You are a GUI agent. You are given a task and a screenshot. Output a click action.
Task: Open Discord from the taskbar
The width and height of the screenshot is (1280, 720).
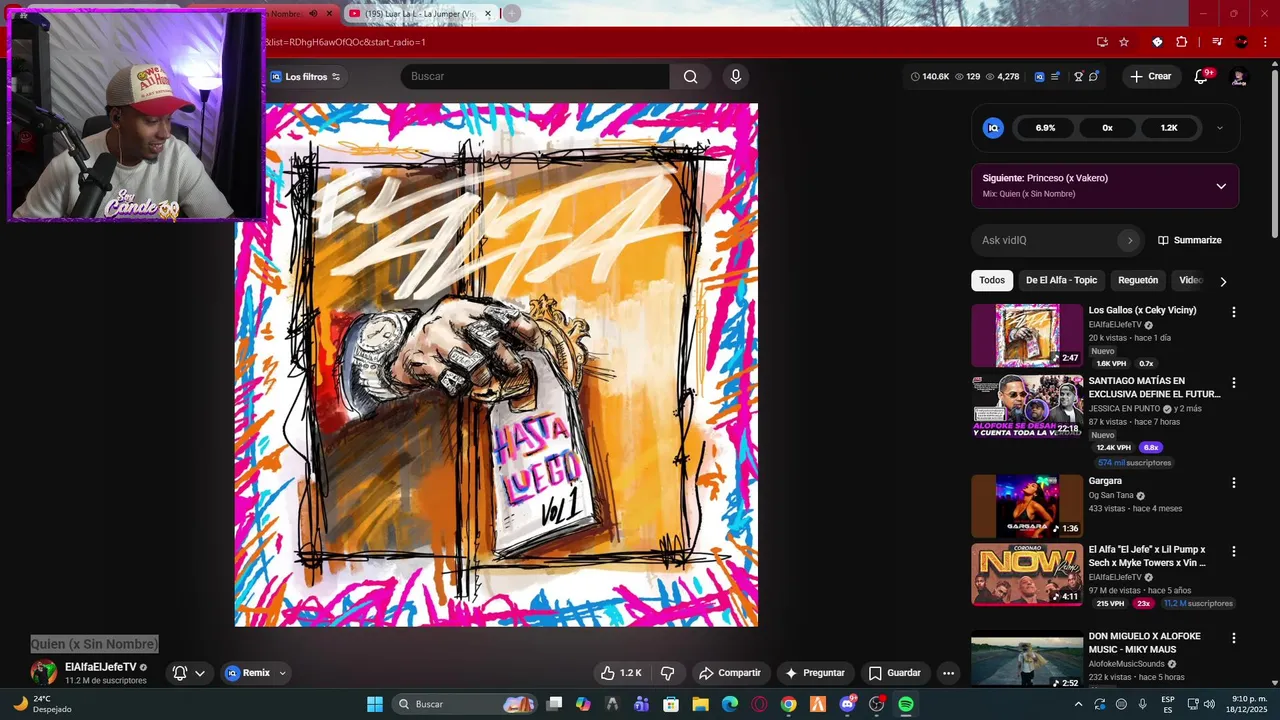(x=848, y=704)
